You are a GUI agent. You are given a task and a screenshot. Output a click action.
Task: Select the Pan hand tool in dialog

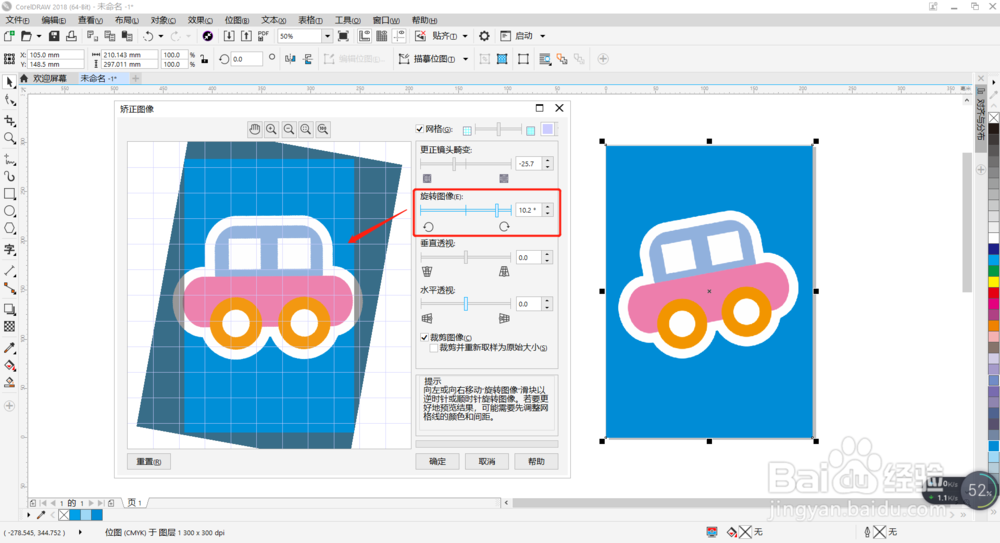pos(254,130)
